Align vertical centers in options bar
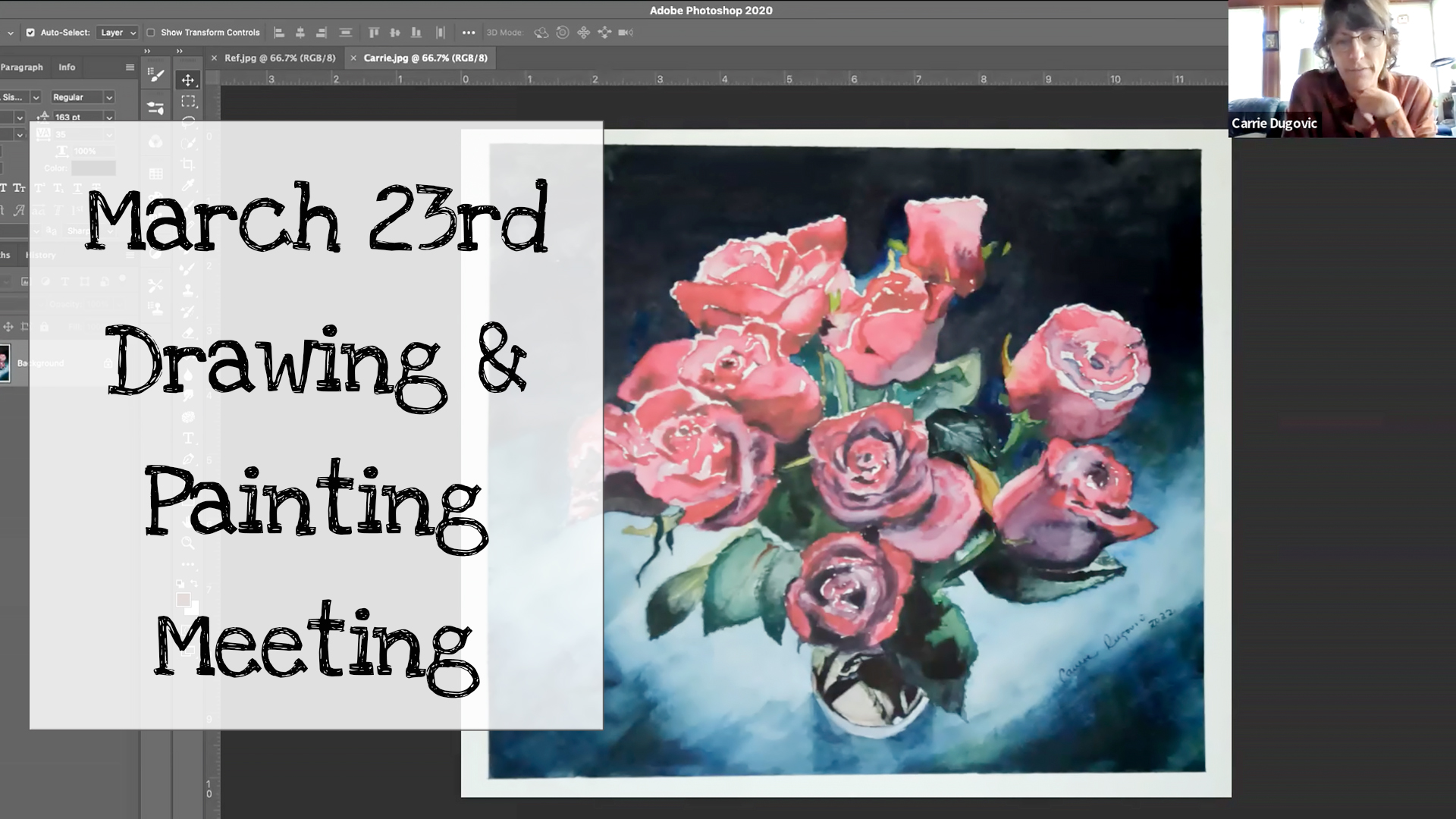Screen dimensions: 1456x819 394,33
